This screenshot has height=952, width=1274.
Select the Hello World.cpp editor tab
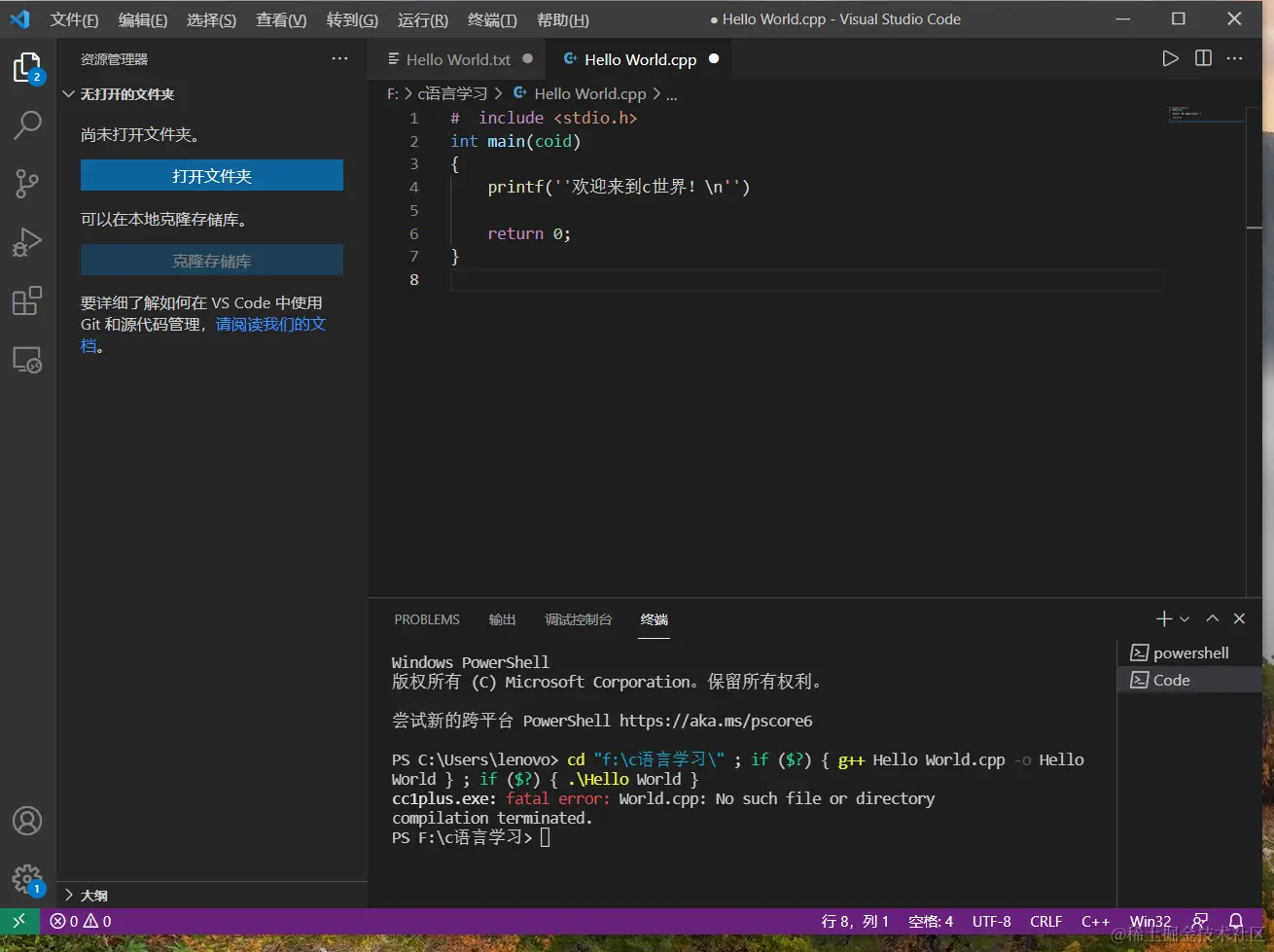click(x=640, y=59)
